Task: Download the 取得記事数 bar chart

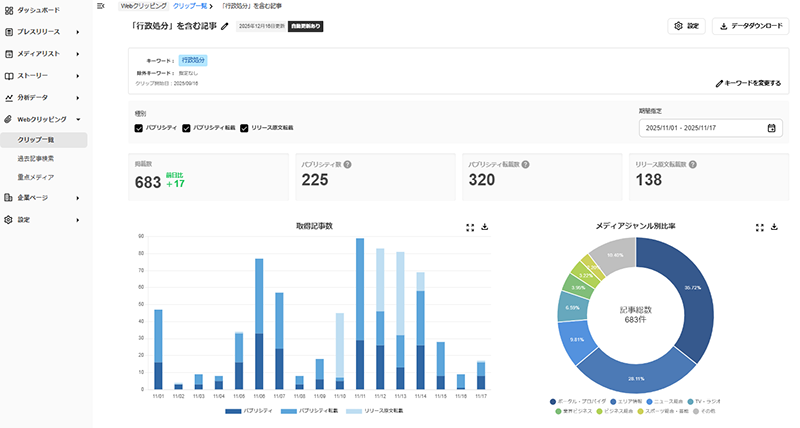Action: coord(485,227)
